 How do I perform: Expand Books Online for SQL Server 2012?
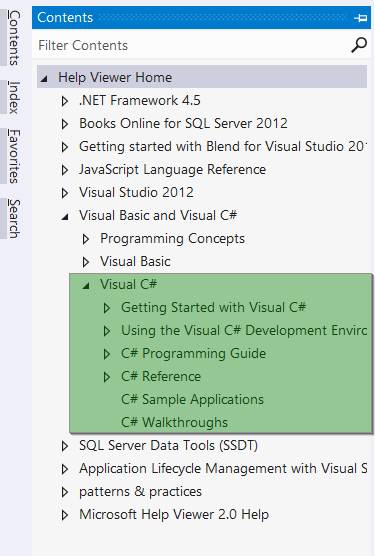(x=65, y=124)
